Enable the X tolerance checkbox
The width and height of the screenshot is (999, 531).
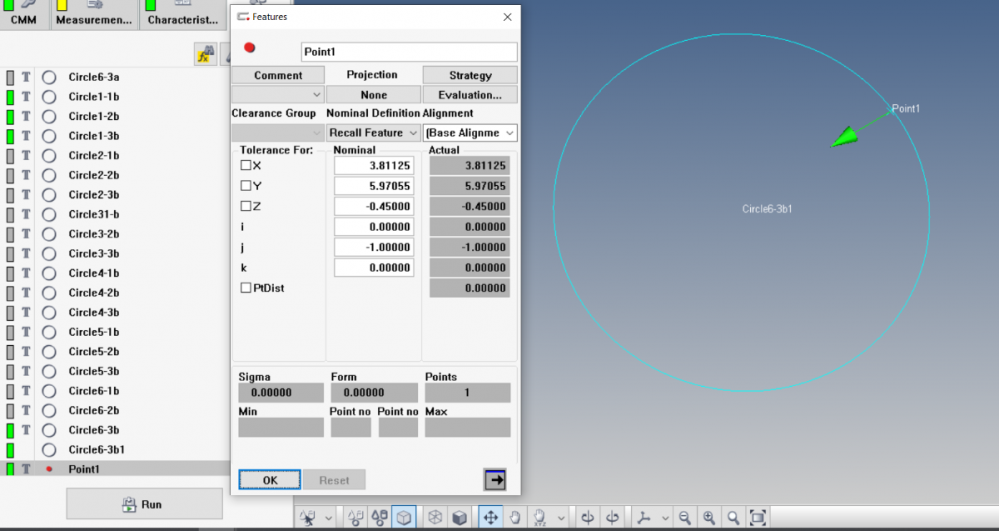(246, 165)
